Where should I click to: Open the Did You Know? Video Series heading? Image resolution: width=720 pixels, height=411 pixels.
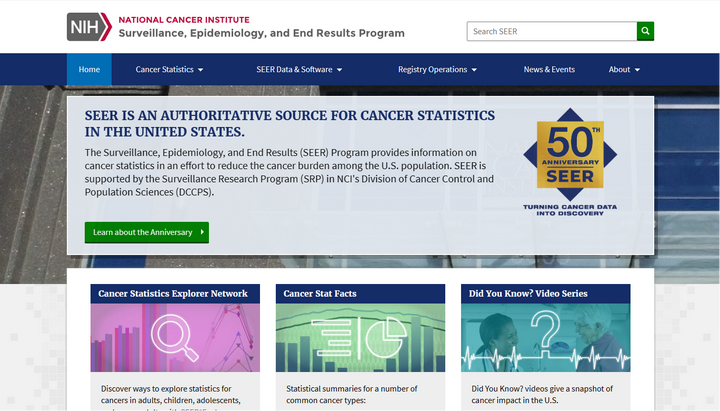pyautogui.click(x=528, y=293)
